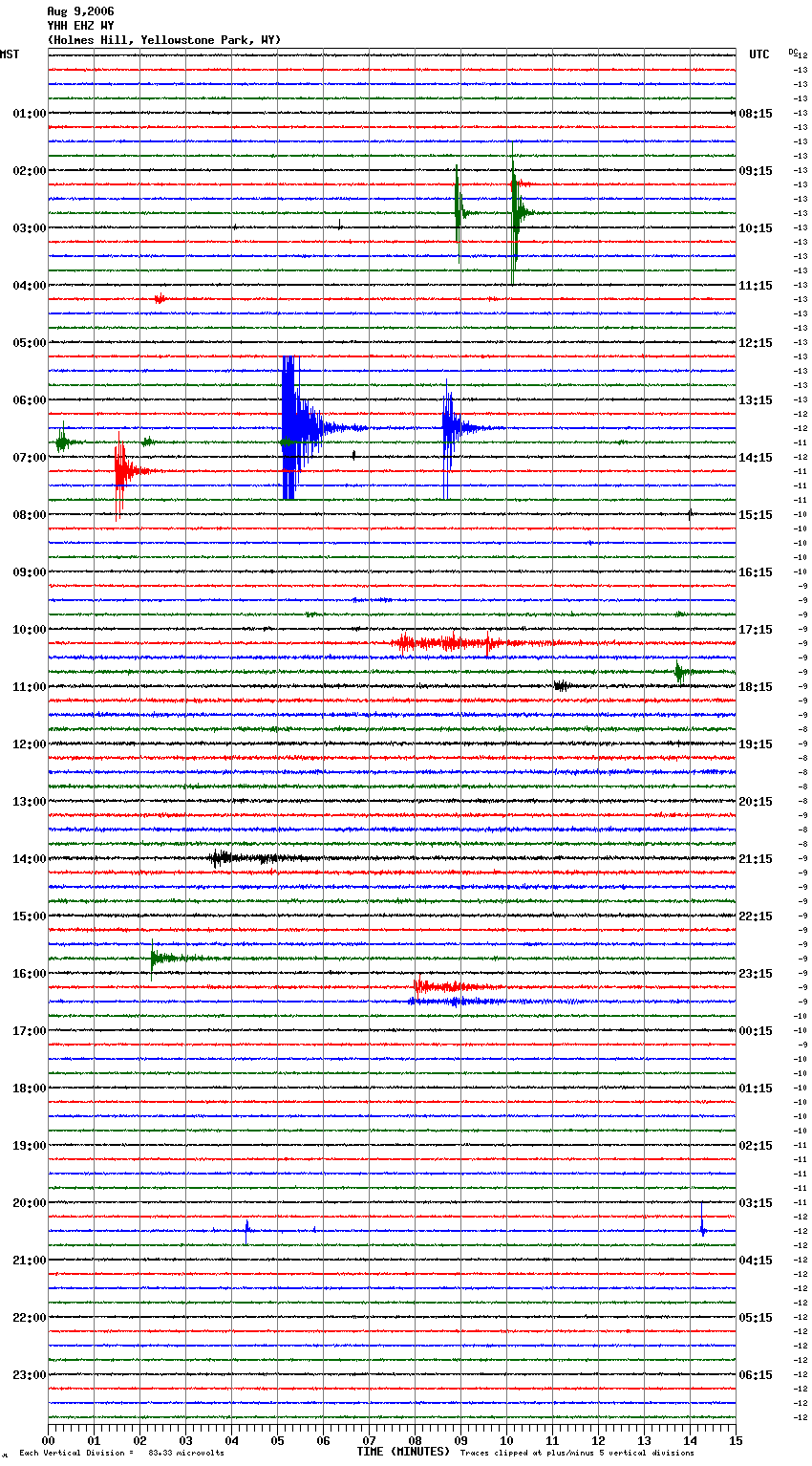Click the '08:15' UTC time label
812x1466 pixels.
click(x=756, y=113)
